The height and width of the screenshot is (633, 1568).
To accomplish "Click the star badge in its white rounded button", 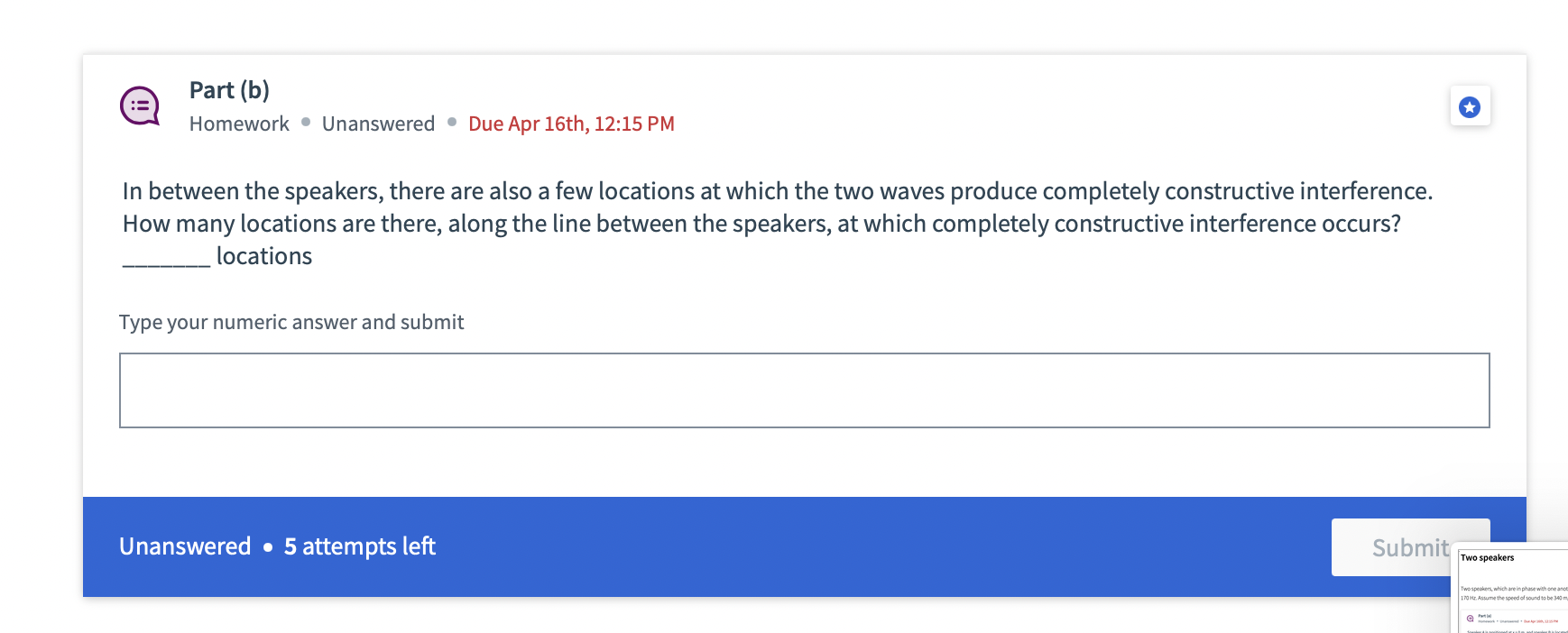I will click(1469, 105).
